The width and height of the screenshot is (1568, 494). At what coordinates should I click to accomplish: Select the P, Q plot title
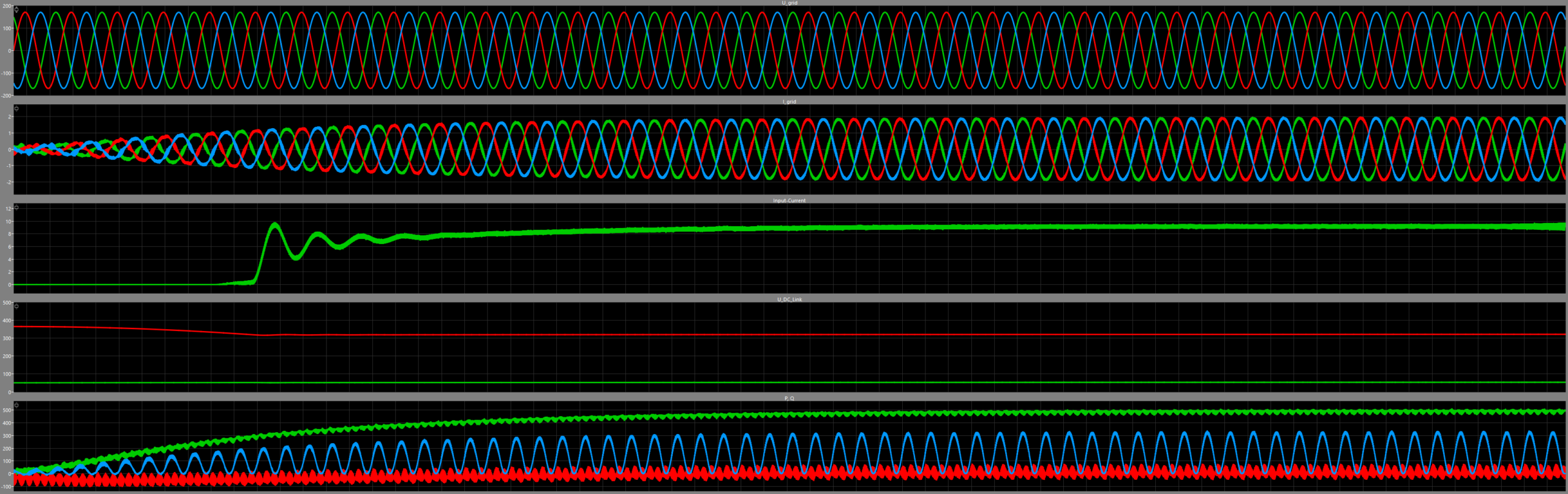[x=790, y=398]
